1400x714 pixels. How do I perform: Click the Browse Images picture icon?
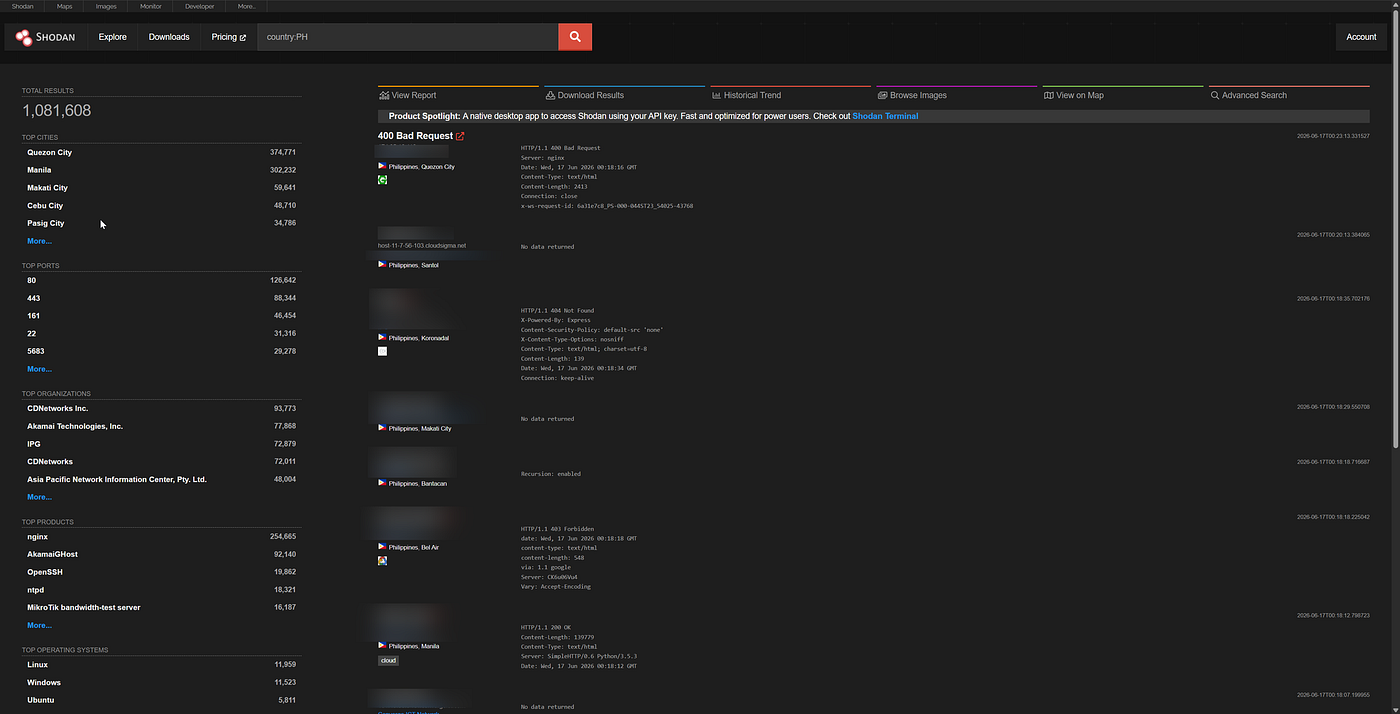click(x=882, y=95)
